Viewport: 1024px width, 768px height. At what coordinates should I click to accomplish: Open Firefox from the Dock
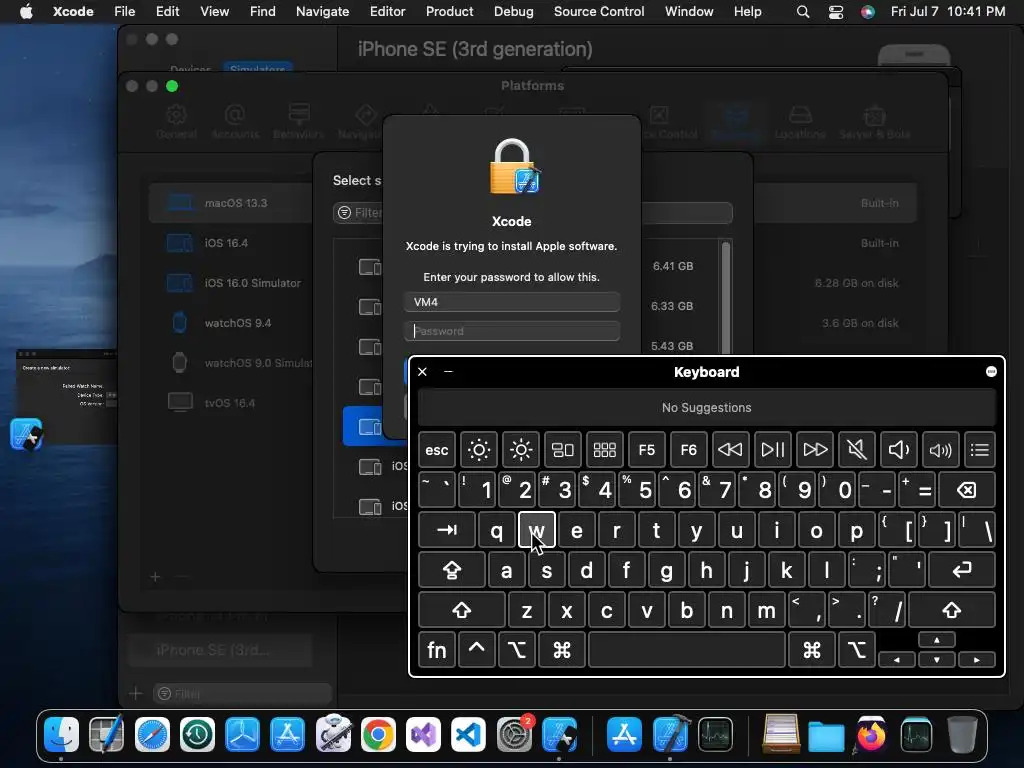tap(871, 735)
